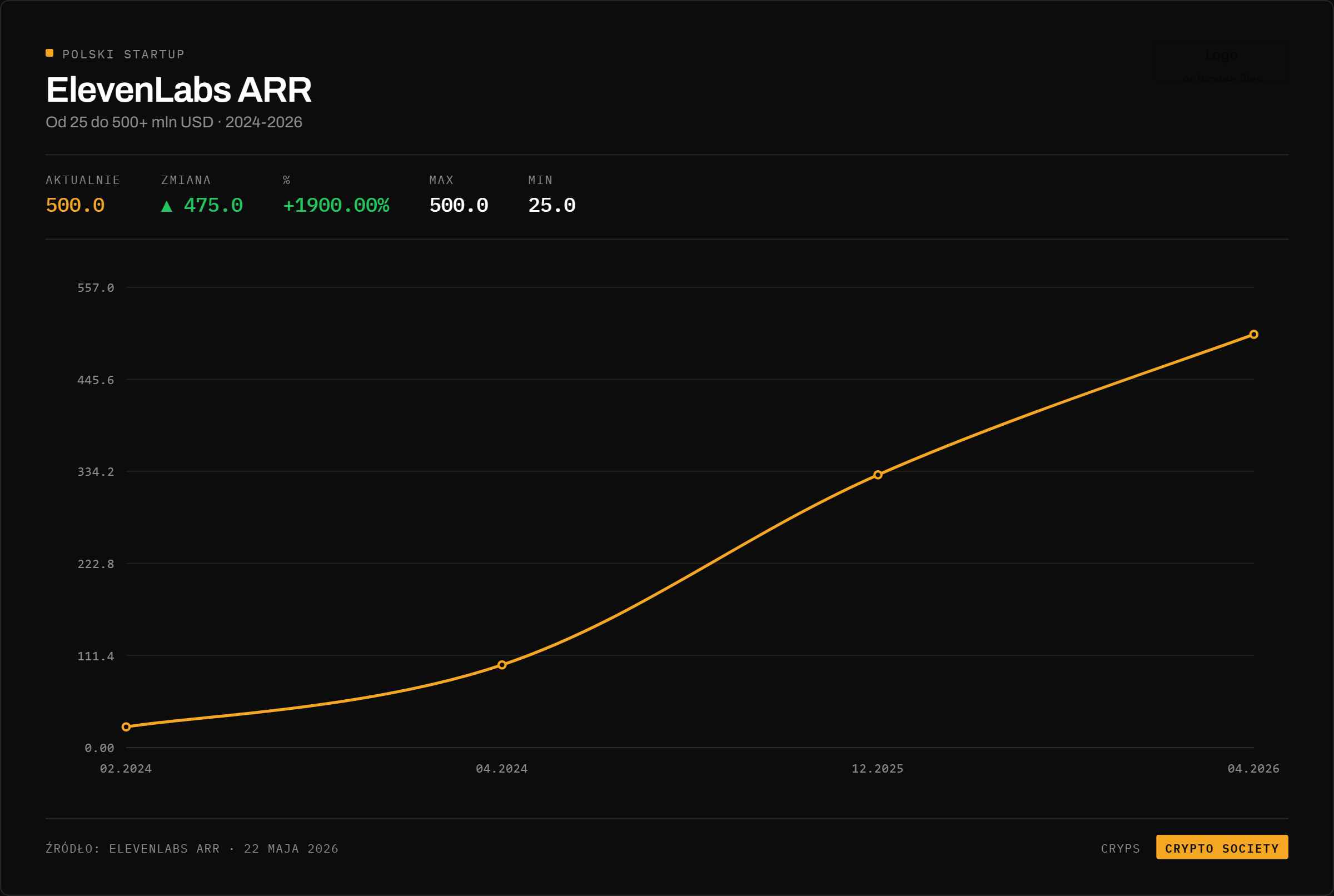Click the source line 'ŹRÓDŁO: ELEVENLABS ARR'

pyautogui.click(x=132, y=849)
